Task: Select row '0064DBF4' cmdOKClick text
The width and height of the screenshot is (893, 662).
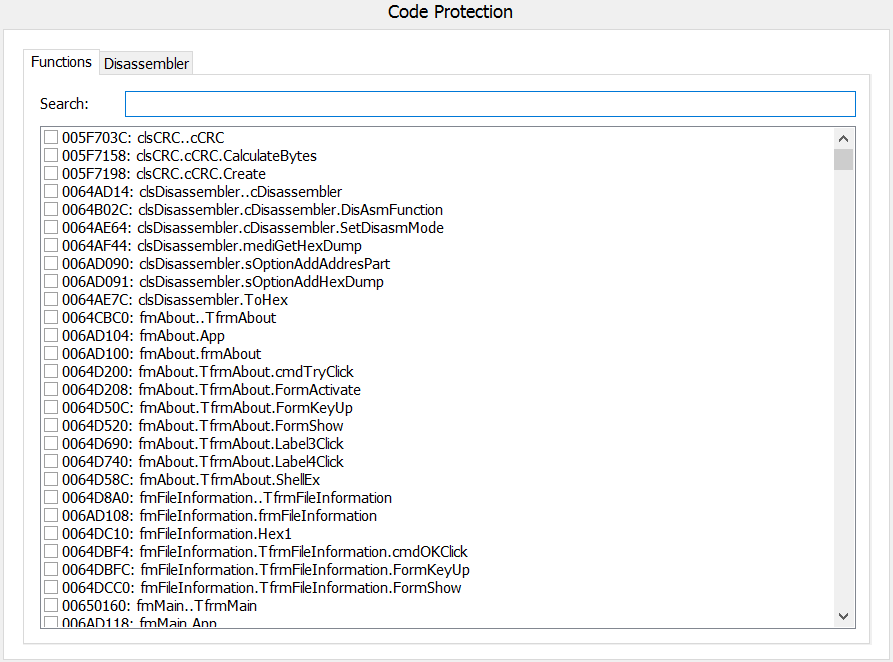Action: click(x=265, y=551)
